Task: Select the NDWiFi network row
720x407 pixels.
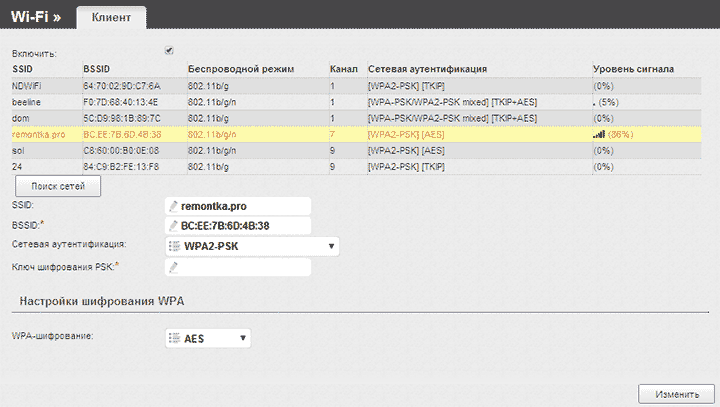Action: click(28, 86)
